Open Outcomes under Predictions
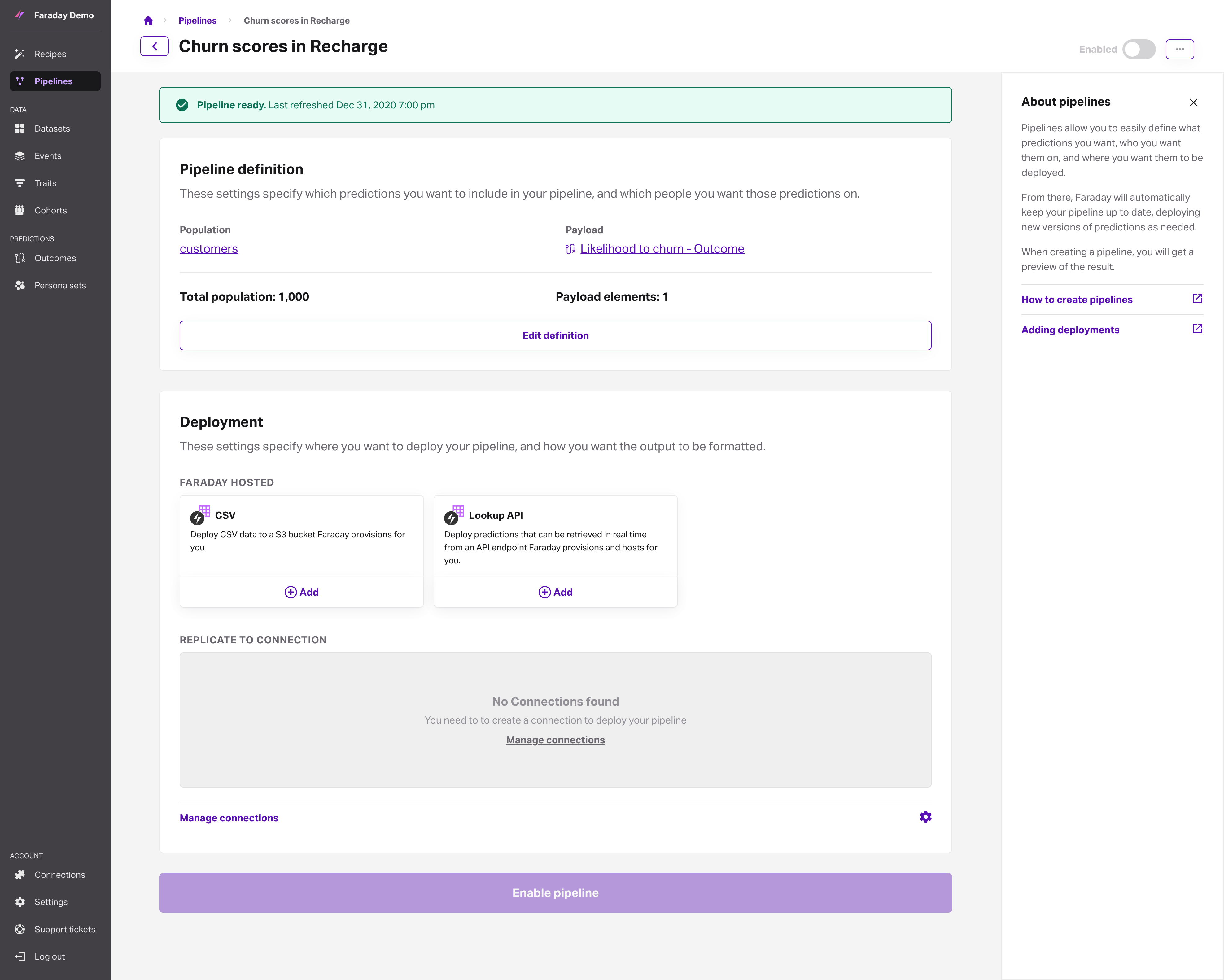1224x980 pixels. (x=55, y=258)
